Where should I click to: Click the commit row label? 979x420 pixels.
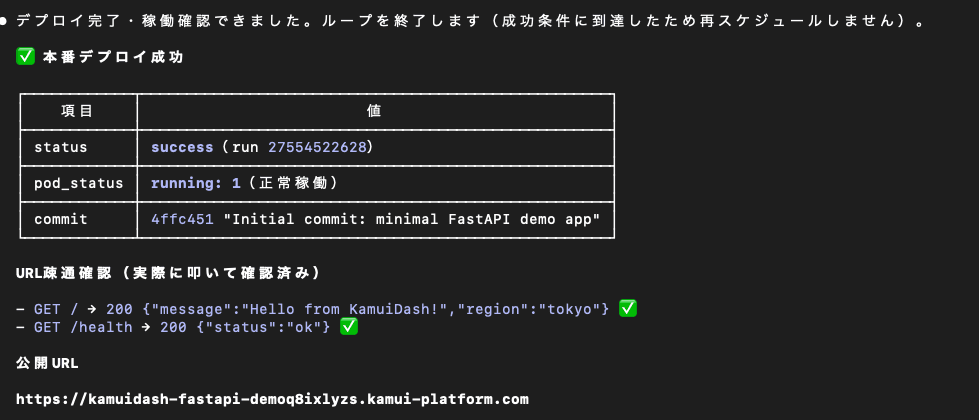point(61,219)
